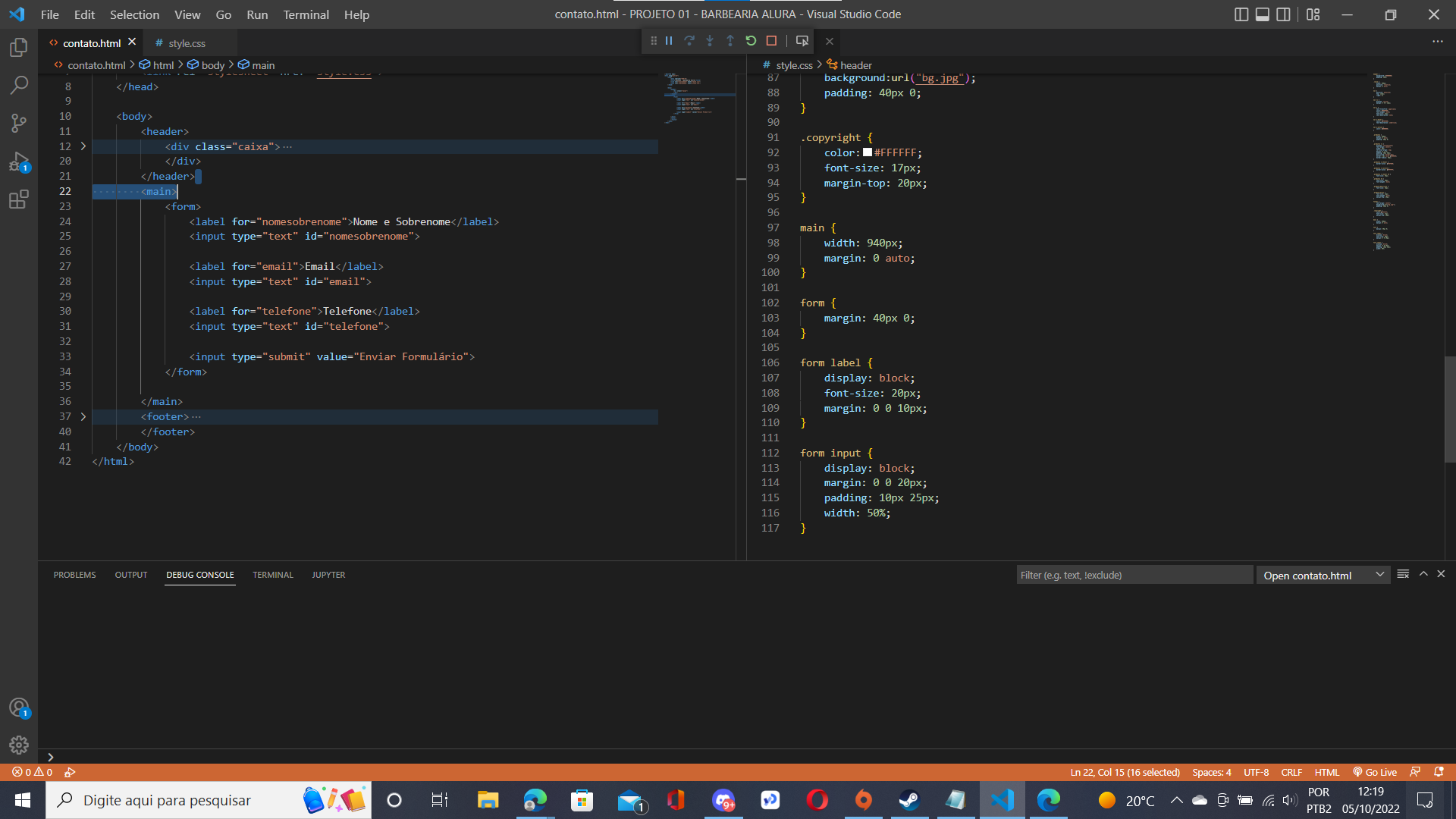Expand folded div class caixa line
Screen dimensions: 1456x819
pyautogui.click(x=83, y=146)
